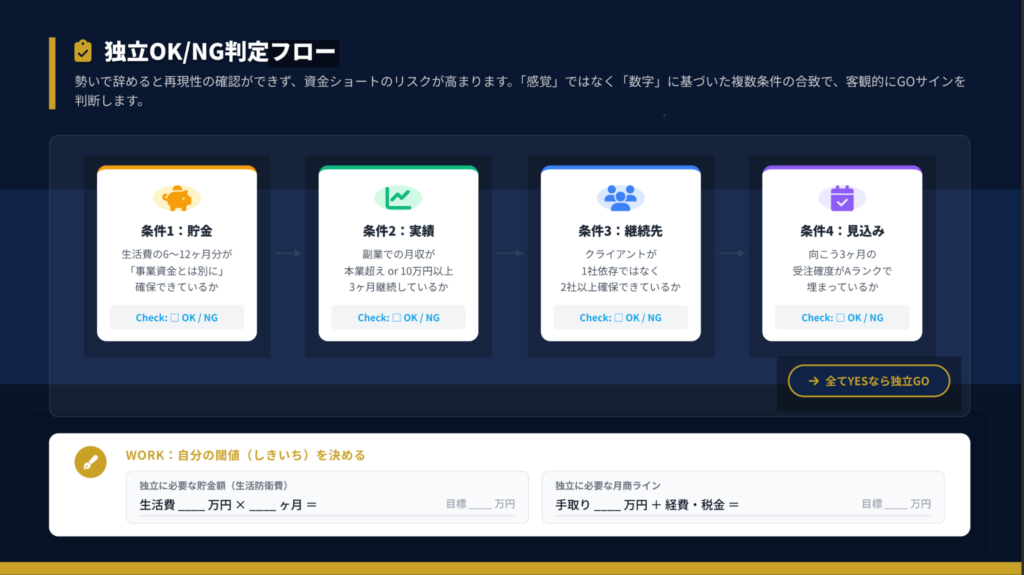This screenshot has width=1024, height=575.
Task: Click the WORK：自分の閾値 heading text
Action: click(245, 455)
